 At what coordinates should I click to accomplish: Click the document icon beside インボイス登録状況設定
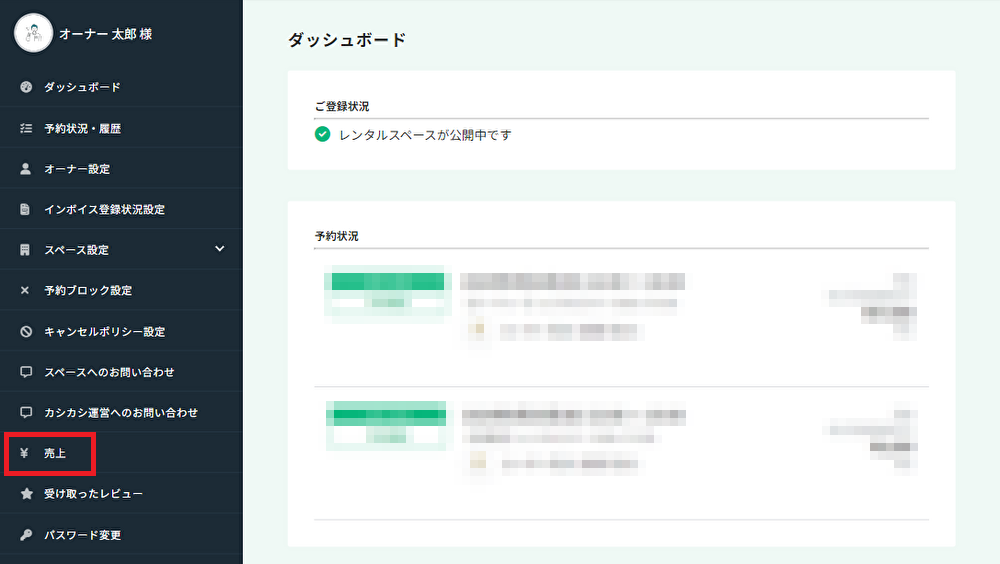(x=26, y=210)
